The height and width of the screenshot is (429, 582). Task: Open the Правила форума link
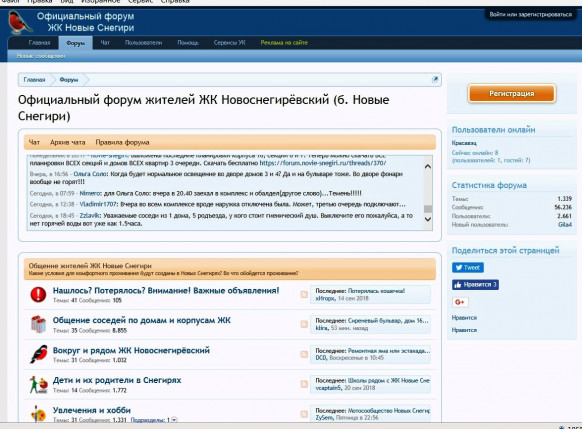122,142
